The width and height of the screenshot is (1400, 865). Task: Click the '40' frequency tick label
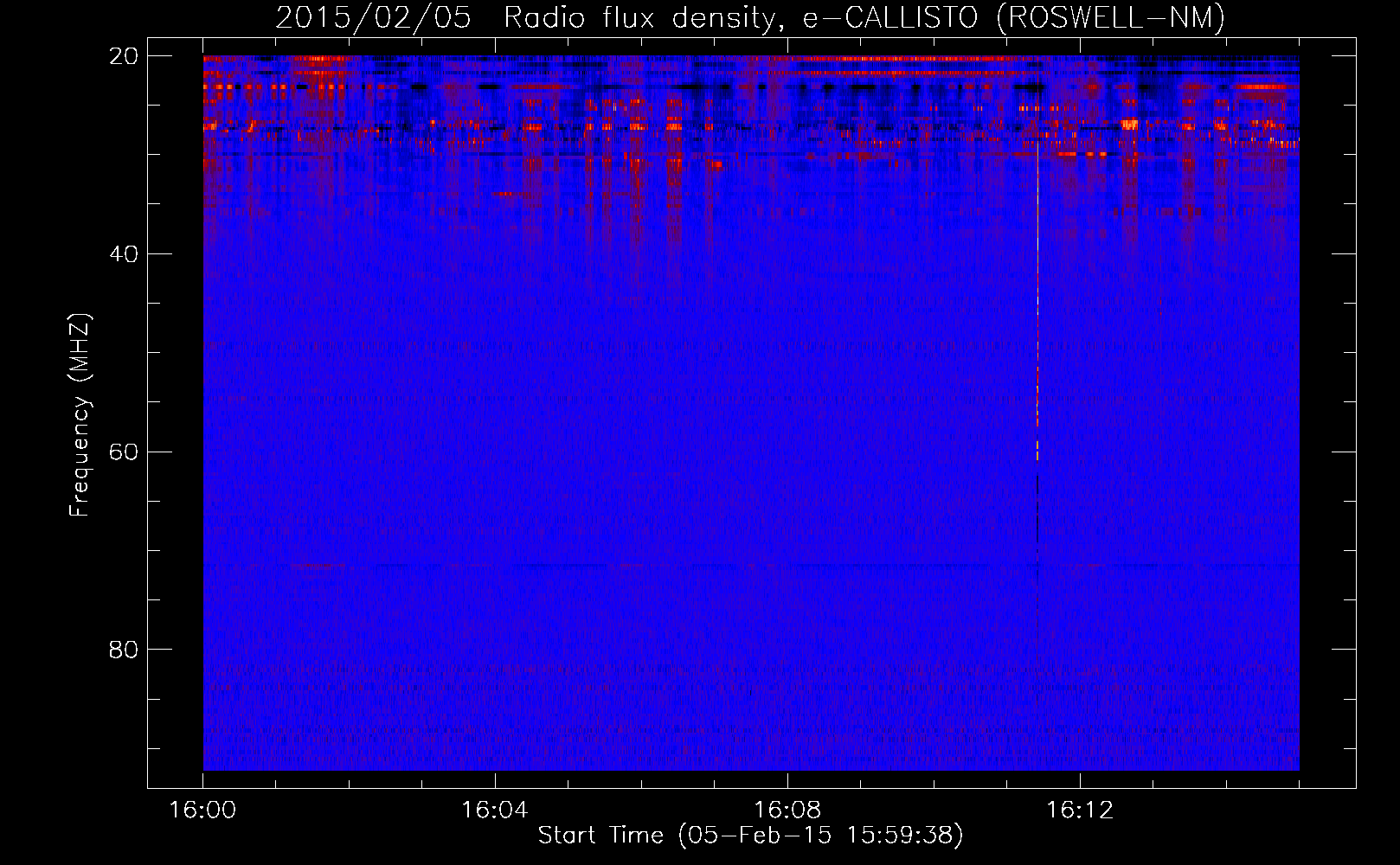124,254
